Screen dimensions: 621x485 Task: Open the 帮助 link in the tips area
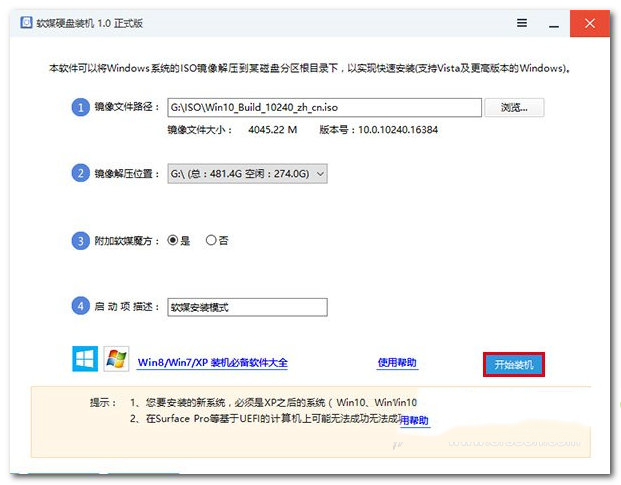(x=414, y=420)
